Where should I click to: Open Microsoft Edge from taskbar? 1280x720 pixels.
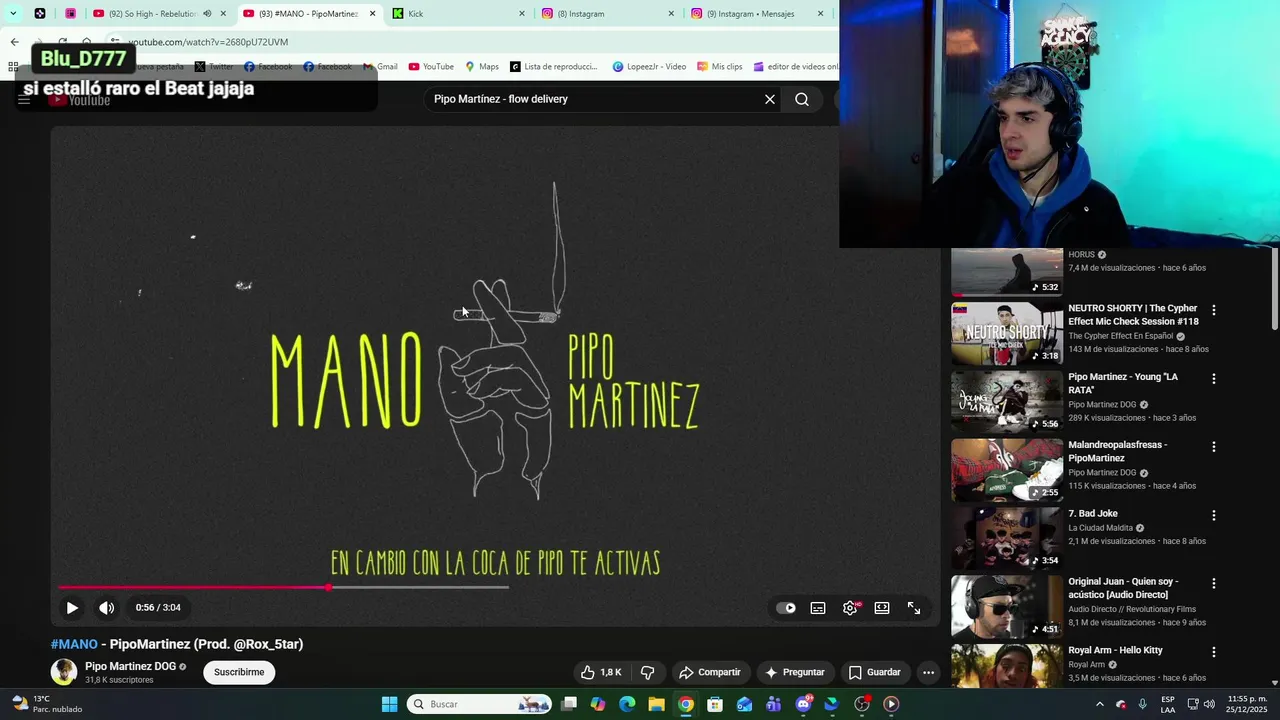click(627, 704)
